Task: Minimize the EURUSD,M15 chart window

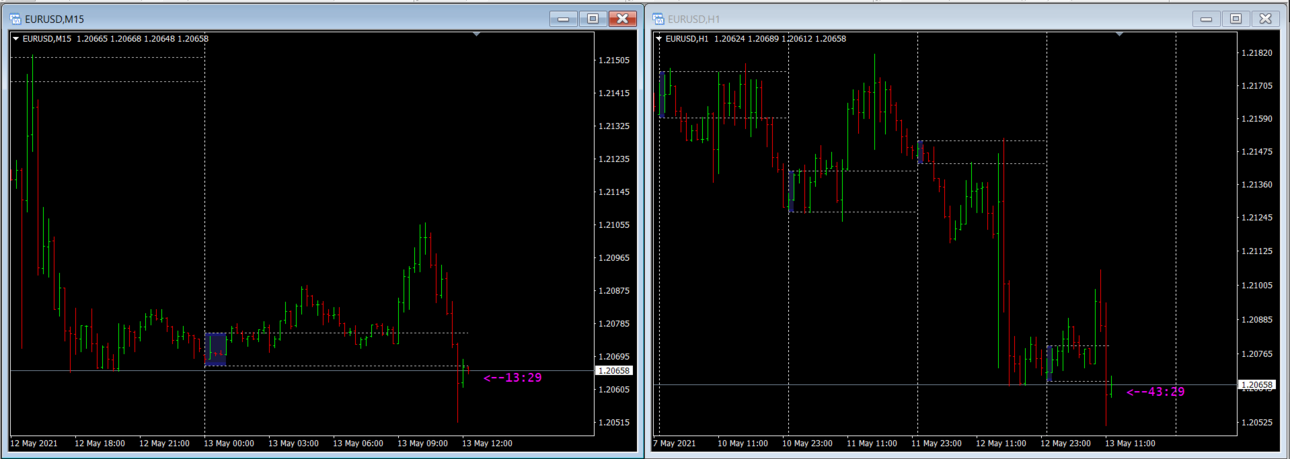Action: [x=564, y=18]
